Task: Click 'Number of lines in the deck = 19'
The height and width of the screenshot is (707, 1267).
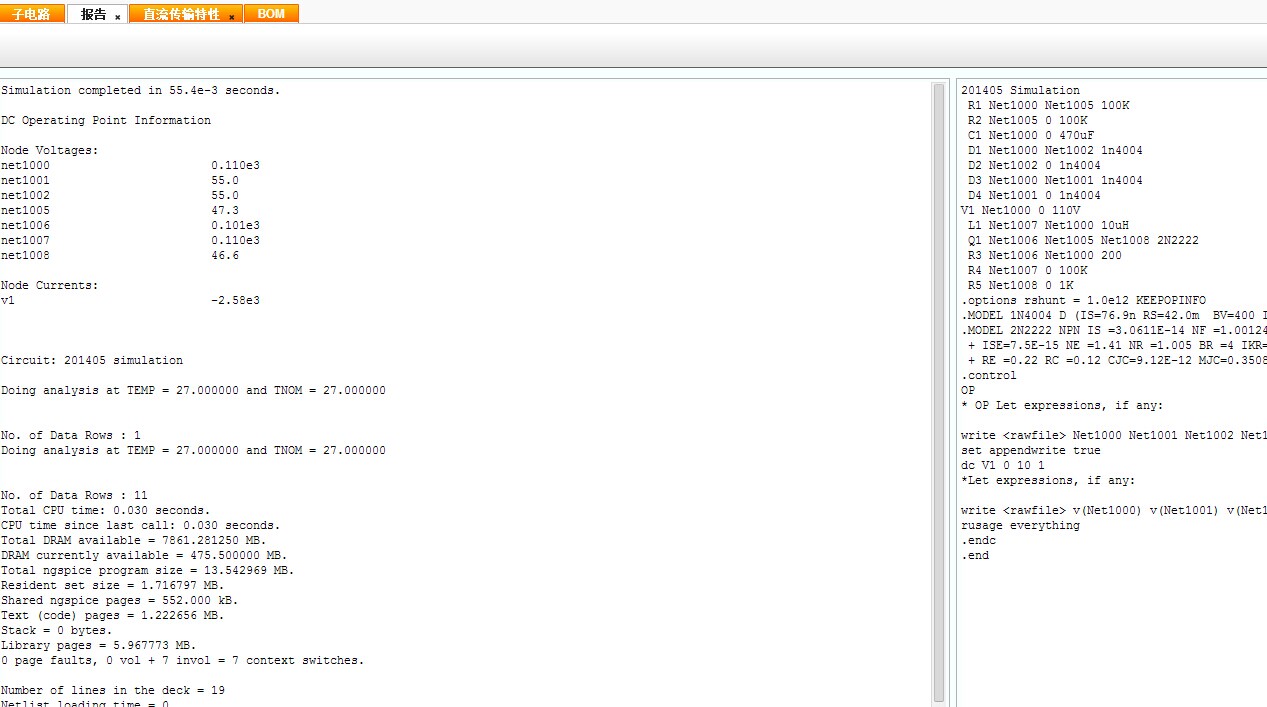Action: 113,690
